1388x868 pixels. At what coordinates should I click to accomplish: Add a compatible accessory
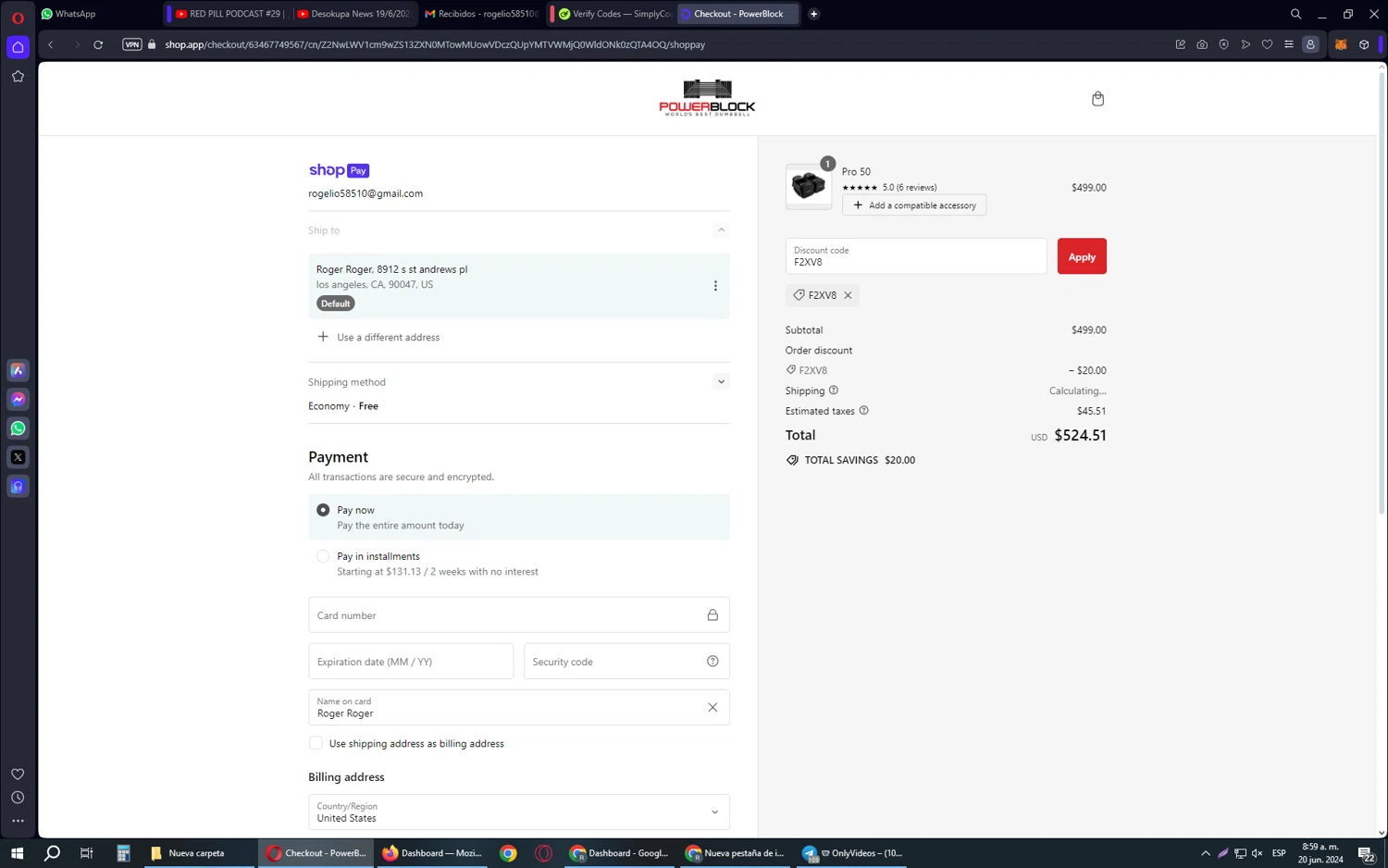click(x=914, y=205)
